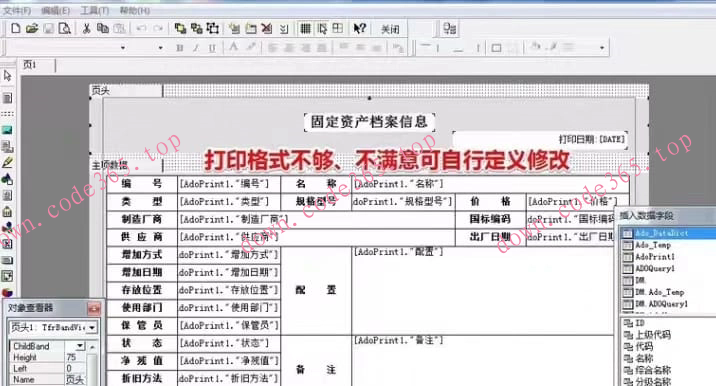Click the Send to Back icon
The height and width of the screenshot is (386, 716).
point(197,28)
